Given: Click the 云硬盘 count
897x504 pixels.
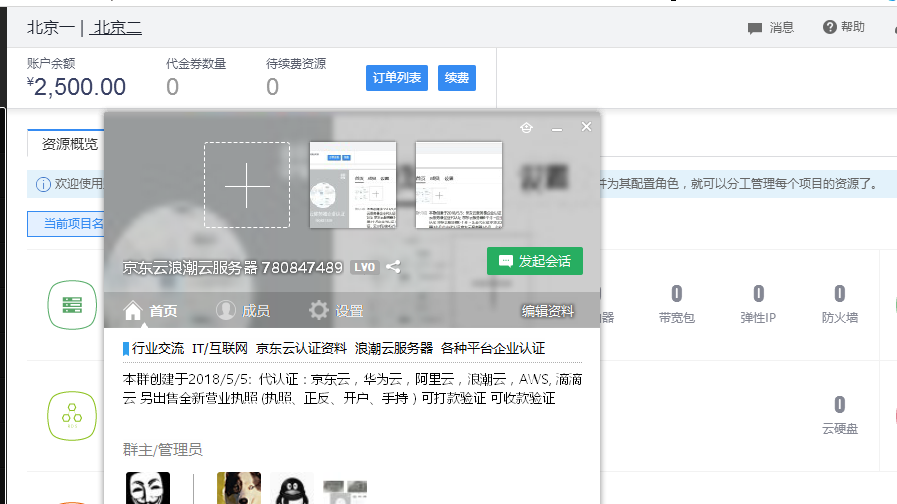Looking at the screenshot, I should [839, 405].
